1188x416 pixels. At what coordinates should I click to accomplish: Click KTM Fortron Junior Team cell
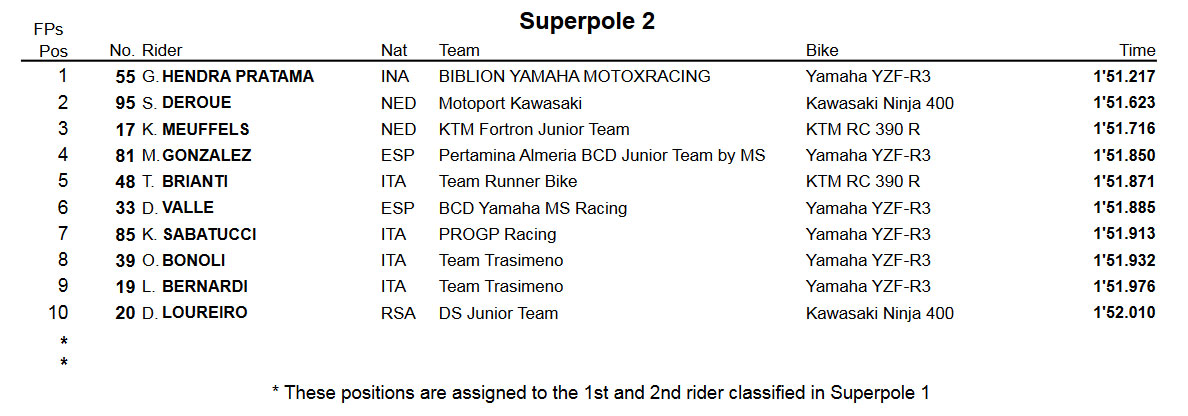point(534,130)
